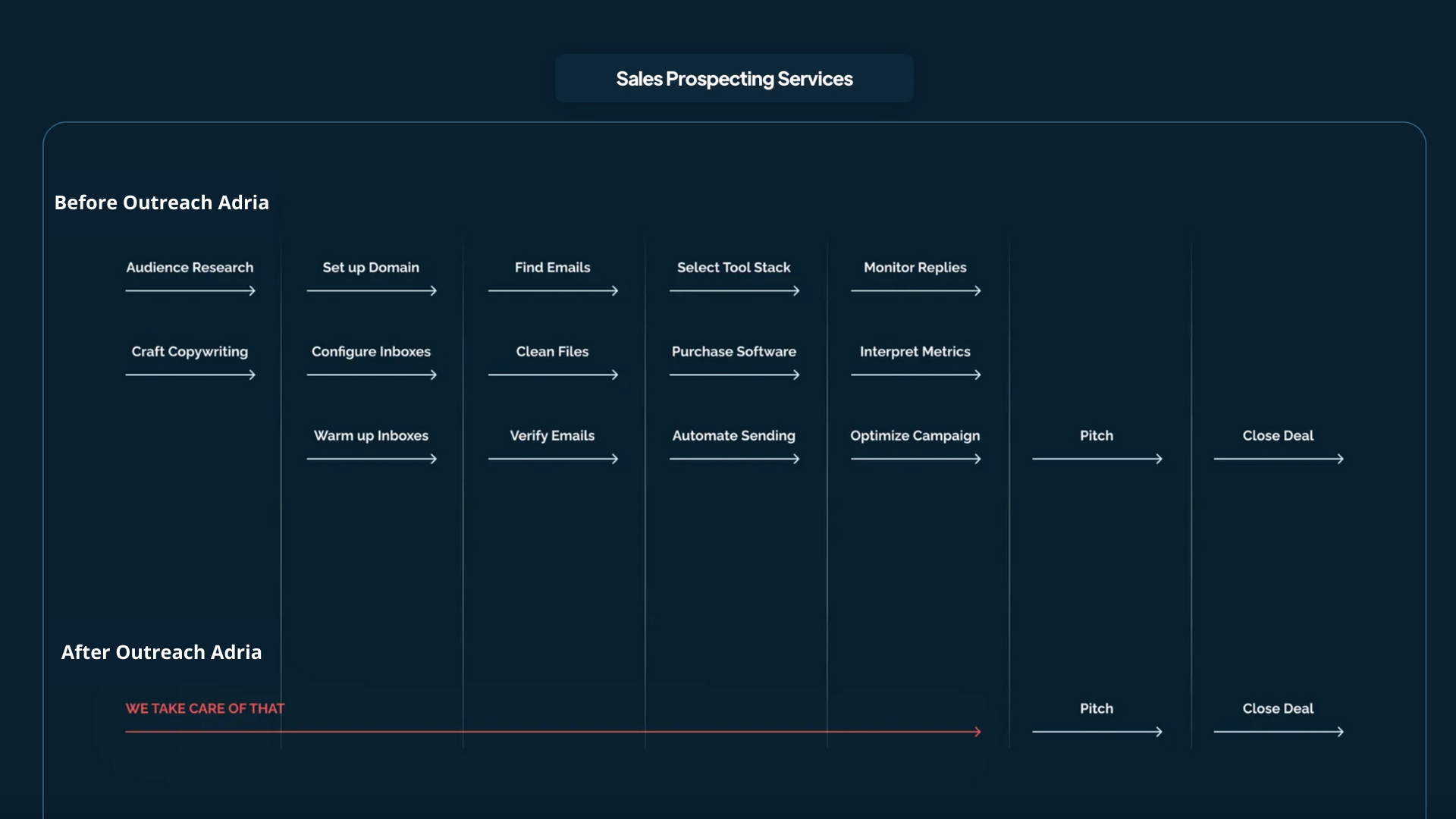The height and width of the screenshot is (819, 1456).
Task: Click the Warm up Inboxes step
Action: pos(371,436)
